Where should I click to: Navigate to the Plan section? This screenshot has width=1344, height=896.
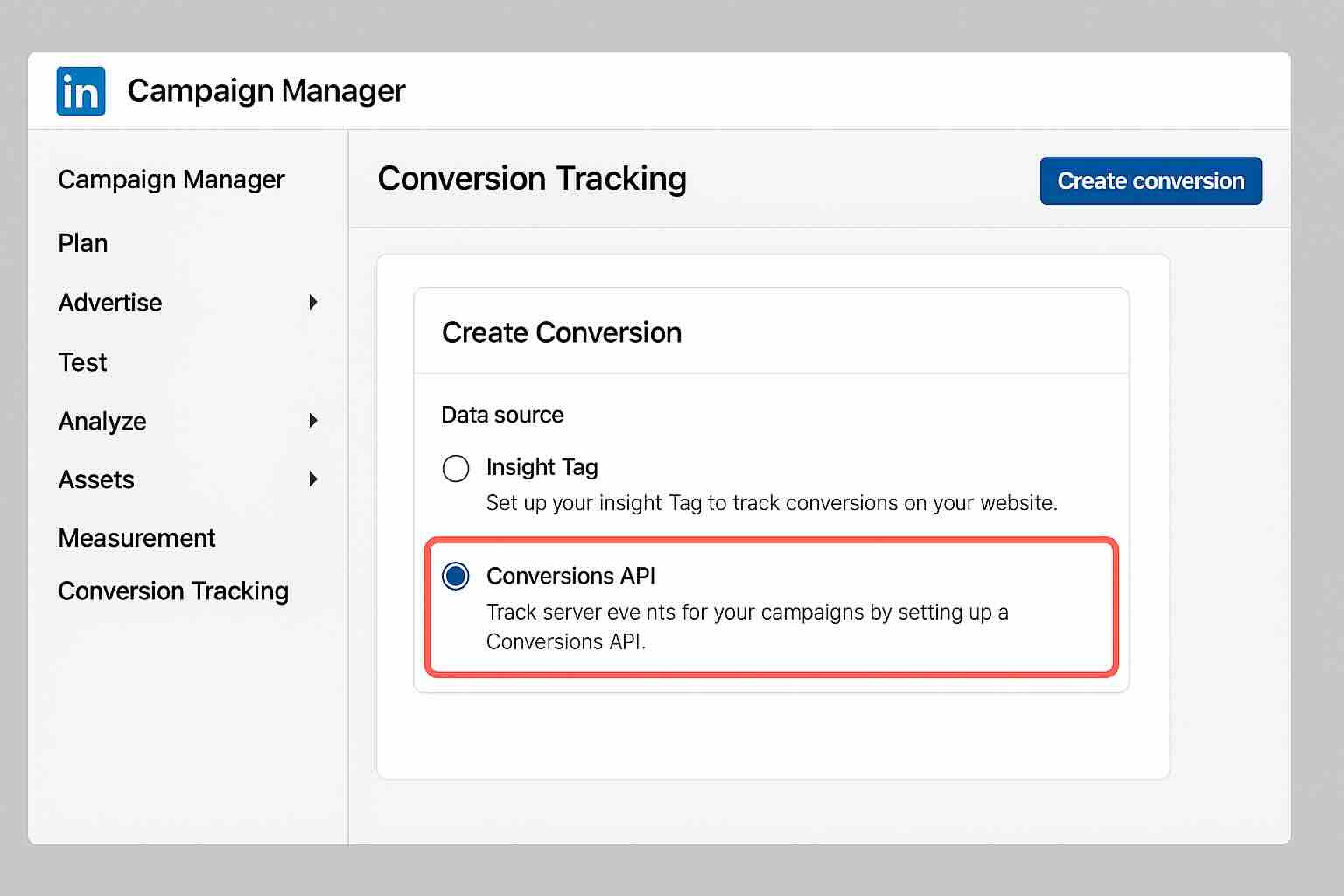click(x=82, y=242)
